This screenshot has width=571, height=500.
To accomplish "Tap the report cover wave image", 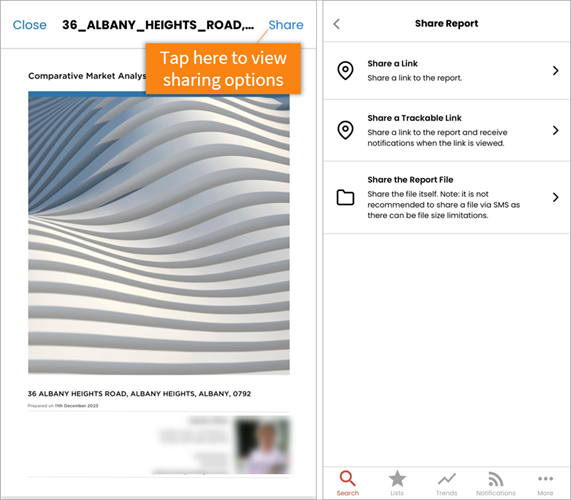I will [159, 233].
